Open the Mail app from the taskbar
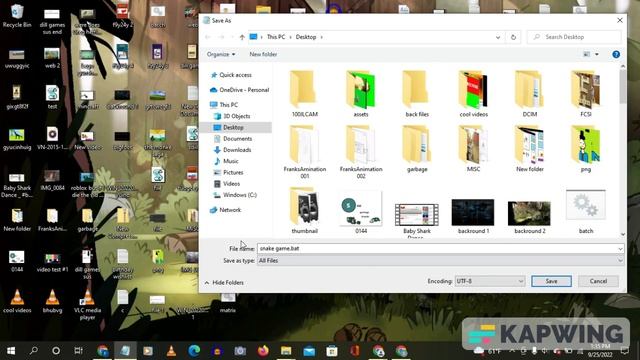 coord(309,351)
